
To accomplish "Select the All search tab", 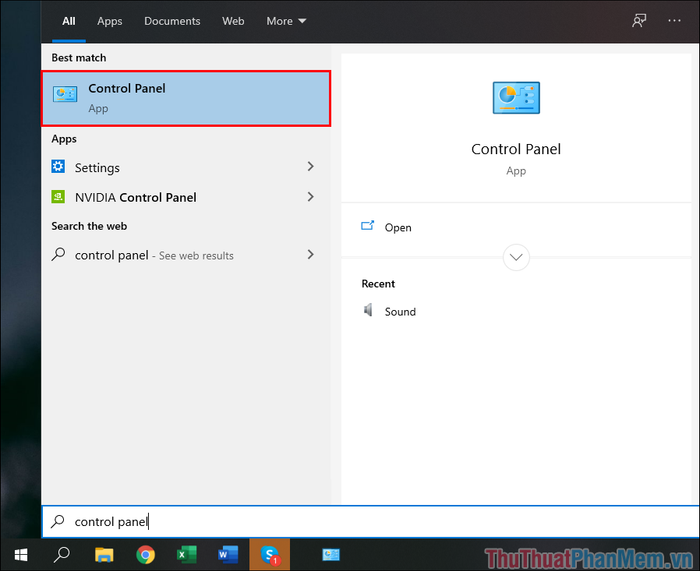I will (69, 21).
